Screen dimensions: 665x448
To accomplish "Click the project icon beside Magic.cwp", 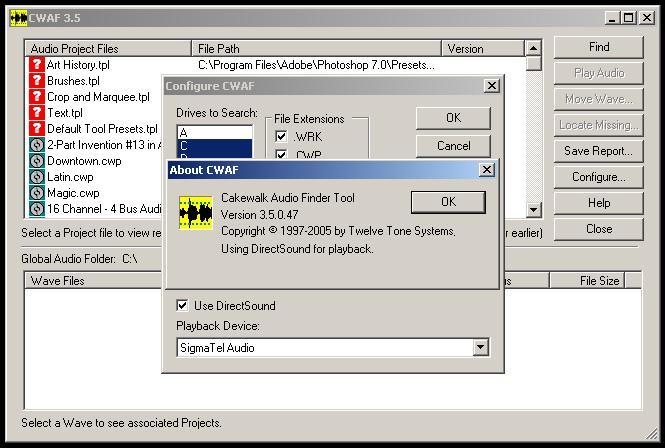I will (36, 193).
